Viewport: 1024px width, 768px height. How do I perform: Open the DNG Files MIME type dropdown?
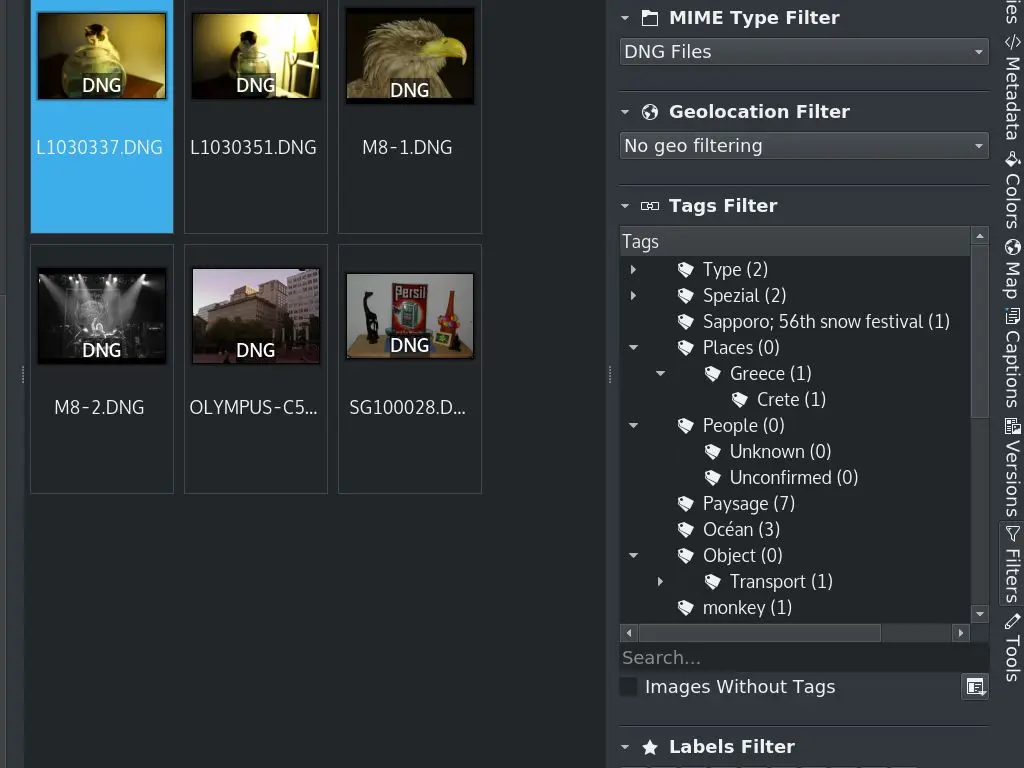[x=803, y=51]
